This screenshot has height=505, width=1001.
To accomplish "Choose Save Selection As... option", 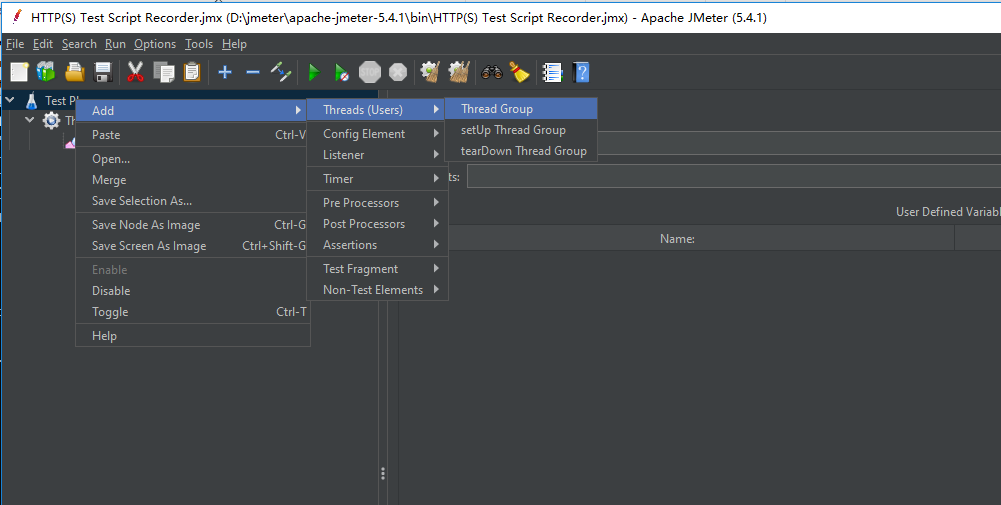I will [192, 201].
